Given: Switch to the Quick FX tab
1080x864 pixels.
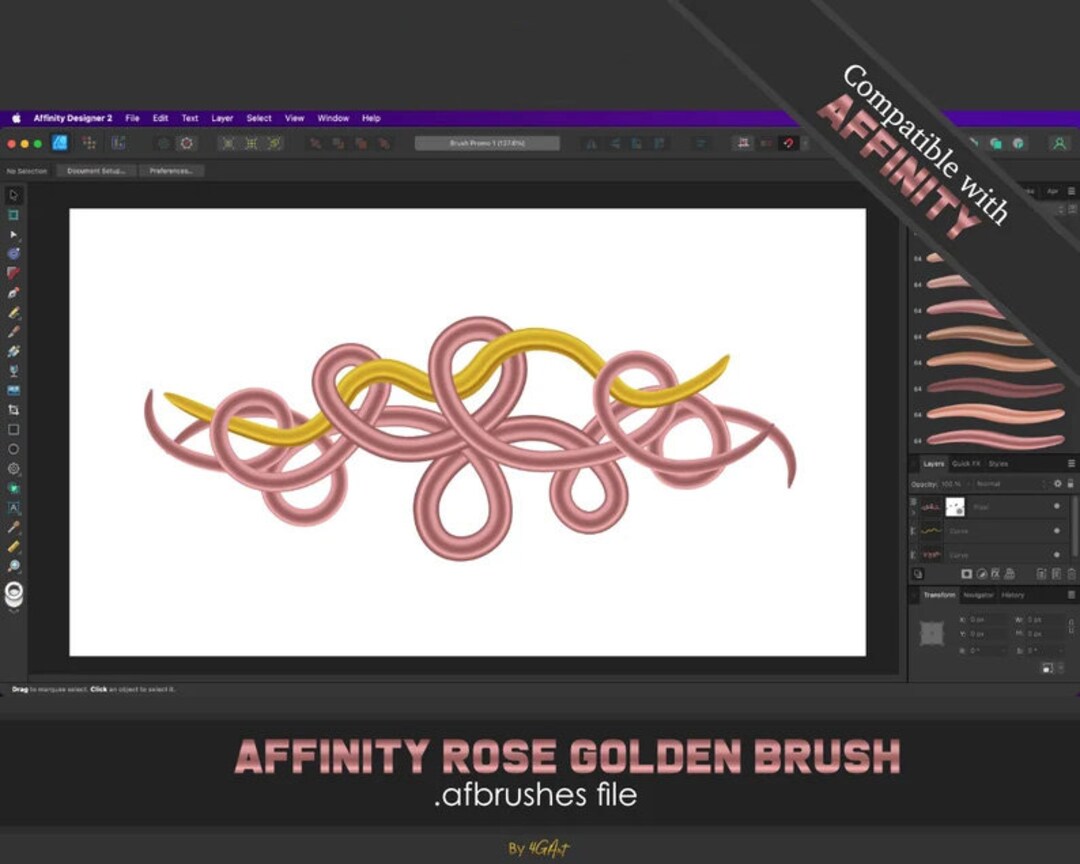Looking at the screenshot, I should 966,464.
